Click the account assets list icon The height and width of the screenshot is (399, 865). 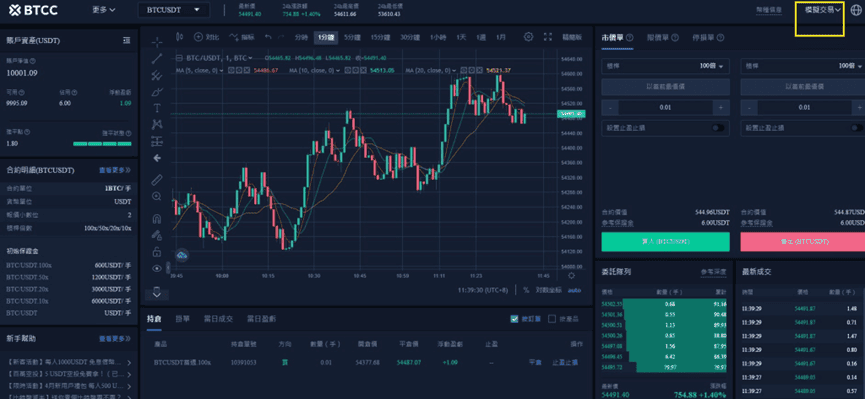coord(126,40)
